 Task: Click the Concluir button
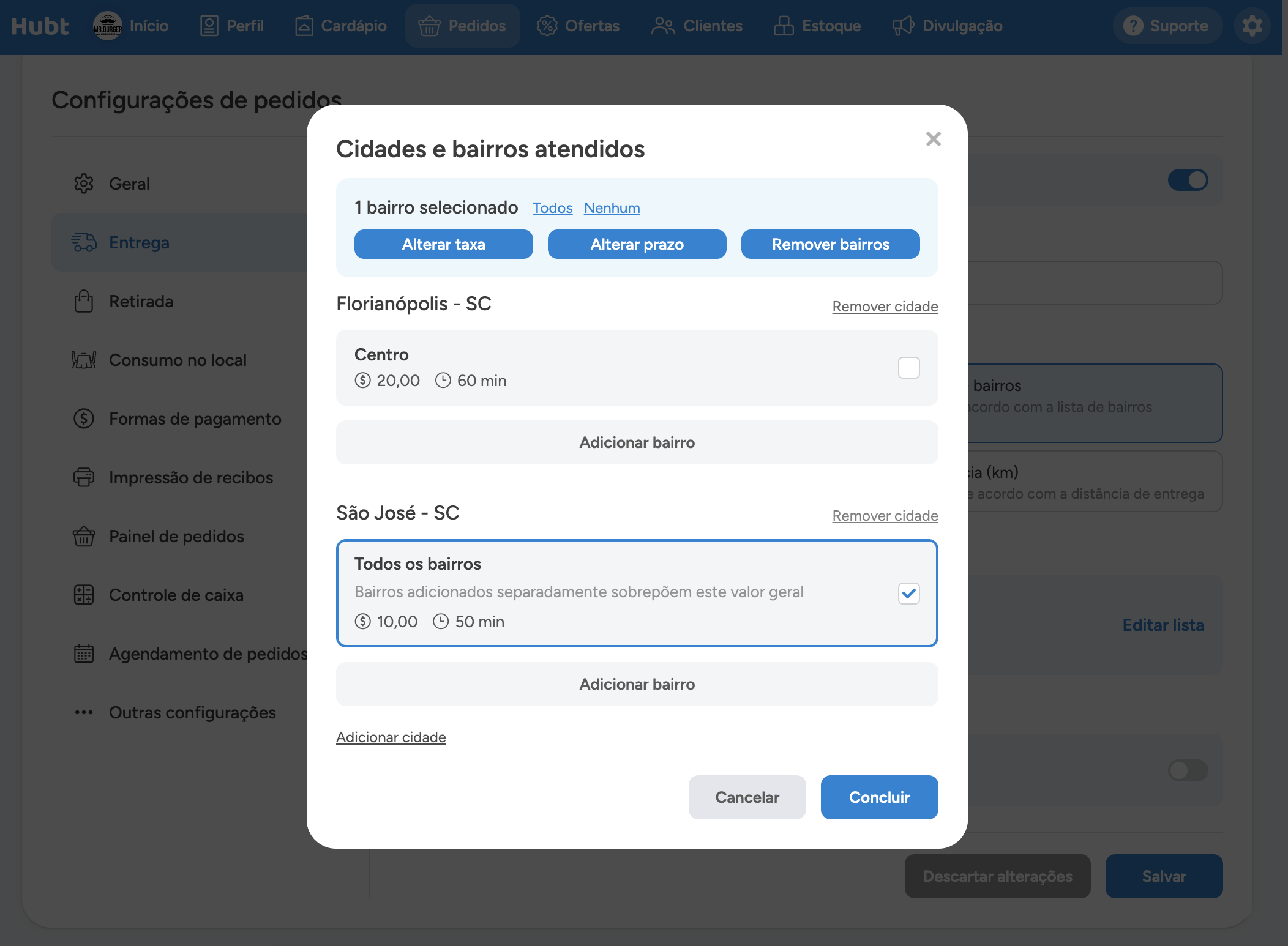coord(880,797)
